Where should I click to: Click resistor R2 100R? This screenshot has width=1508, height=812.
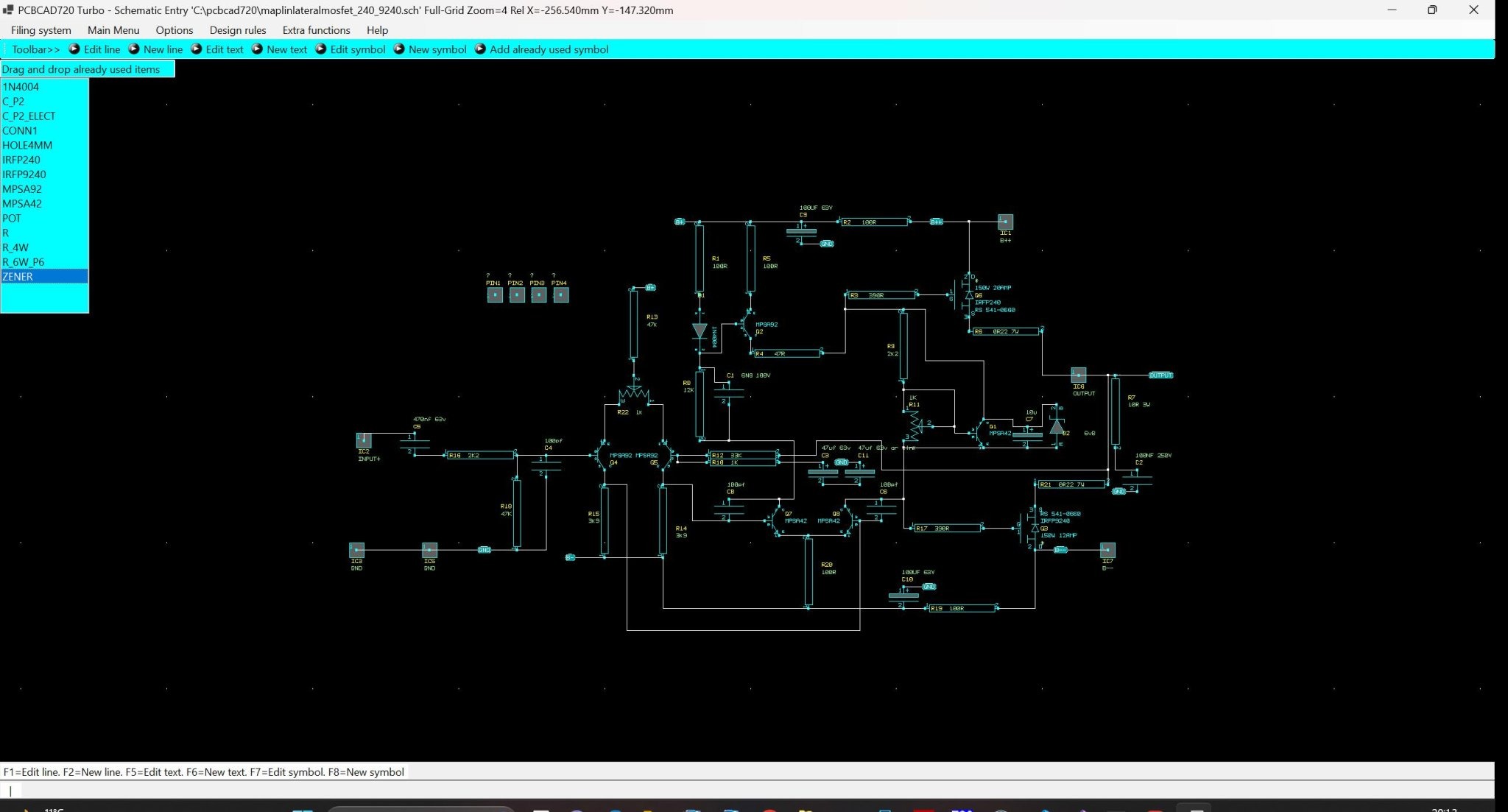tap(874, 222)
